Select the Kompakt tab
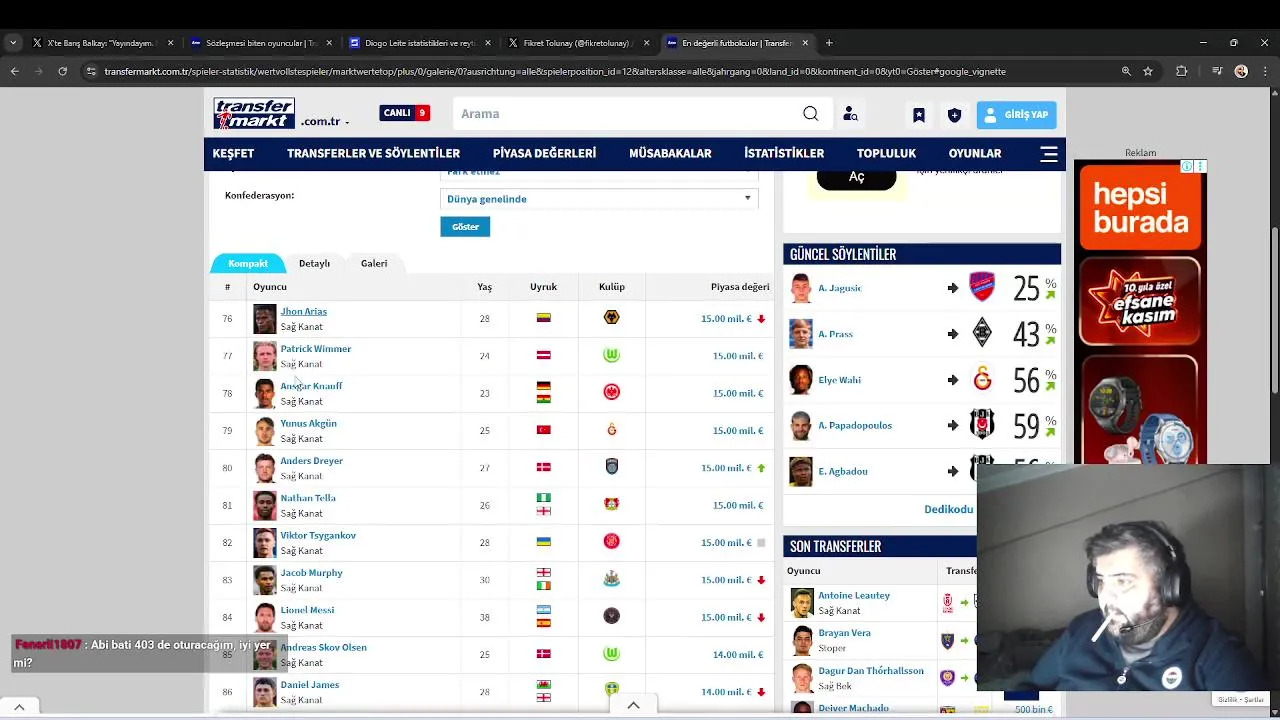Viewport: 1280px width, 720px height. pyautogui.click(x=248, y=263)
